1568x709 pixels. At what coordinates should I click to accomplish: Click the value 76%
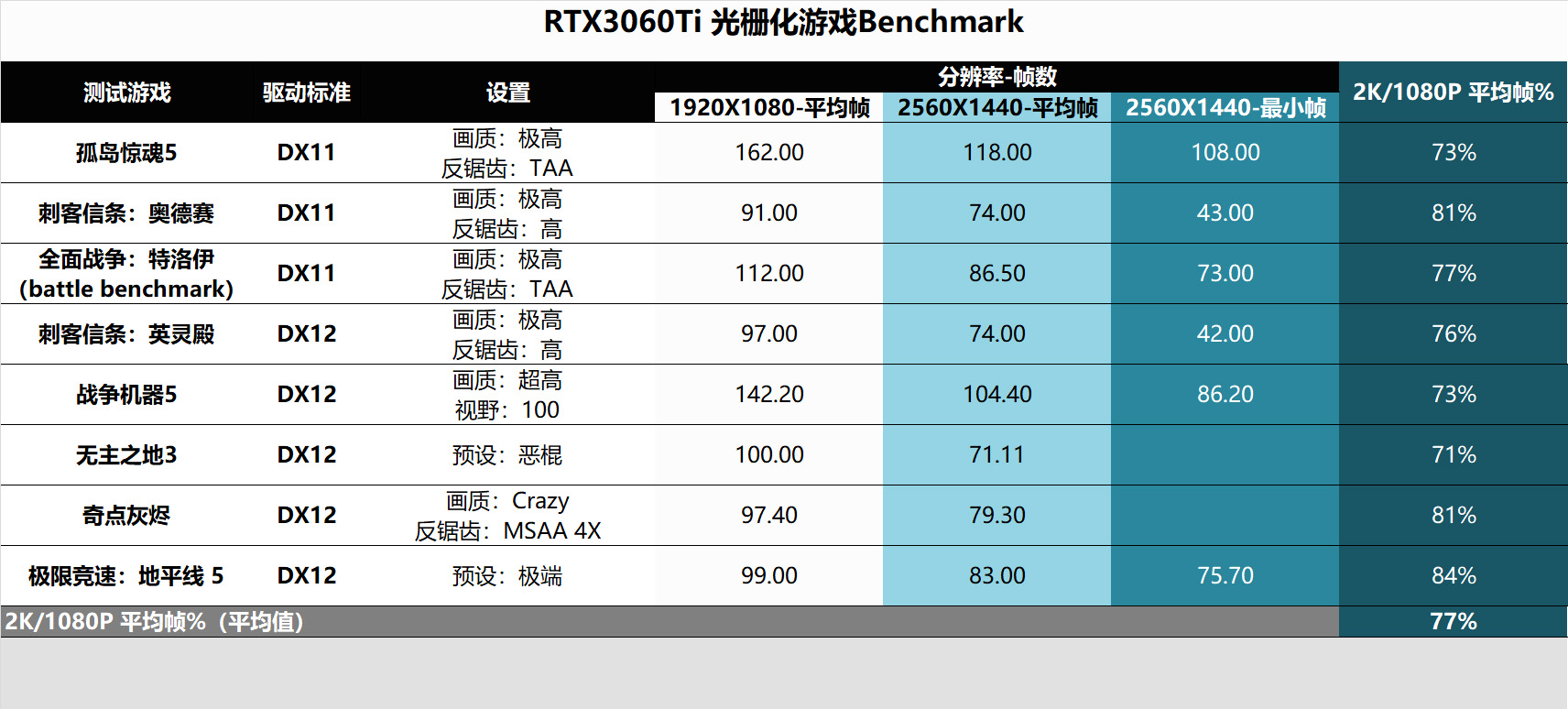(x=1454, y=334)
